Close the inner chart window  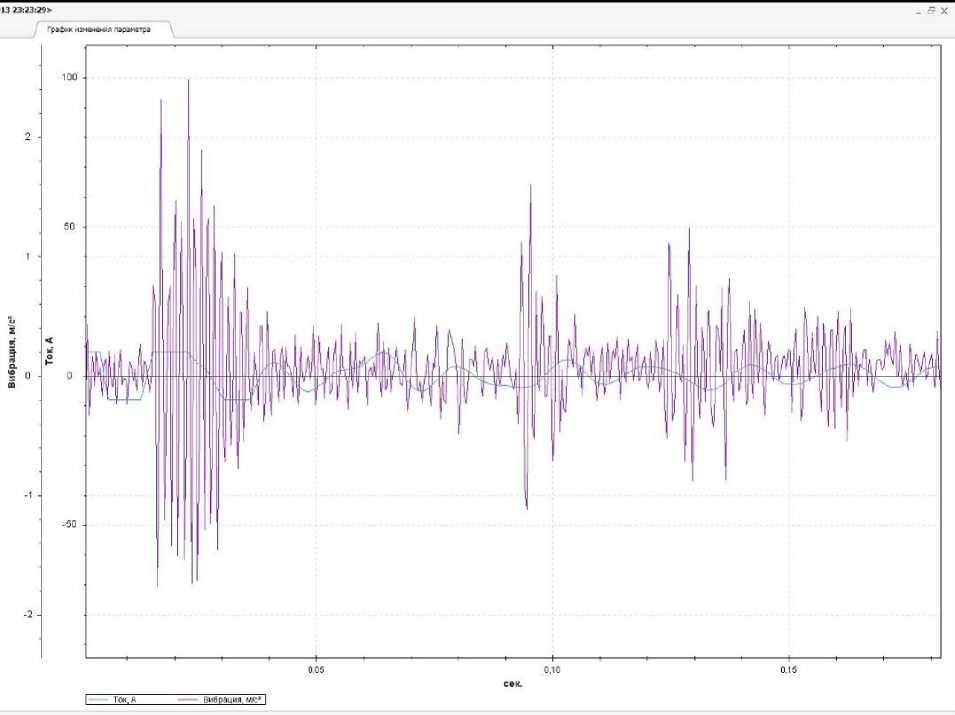944,11
